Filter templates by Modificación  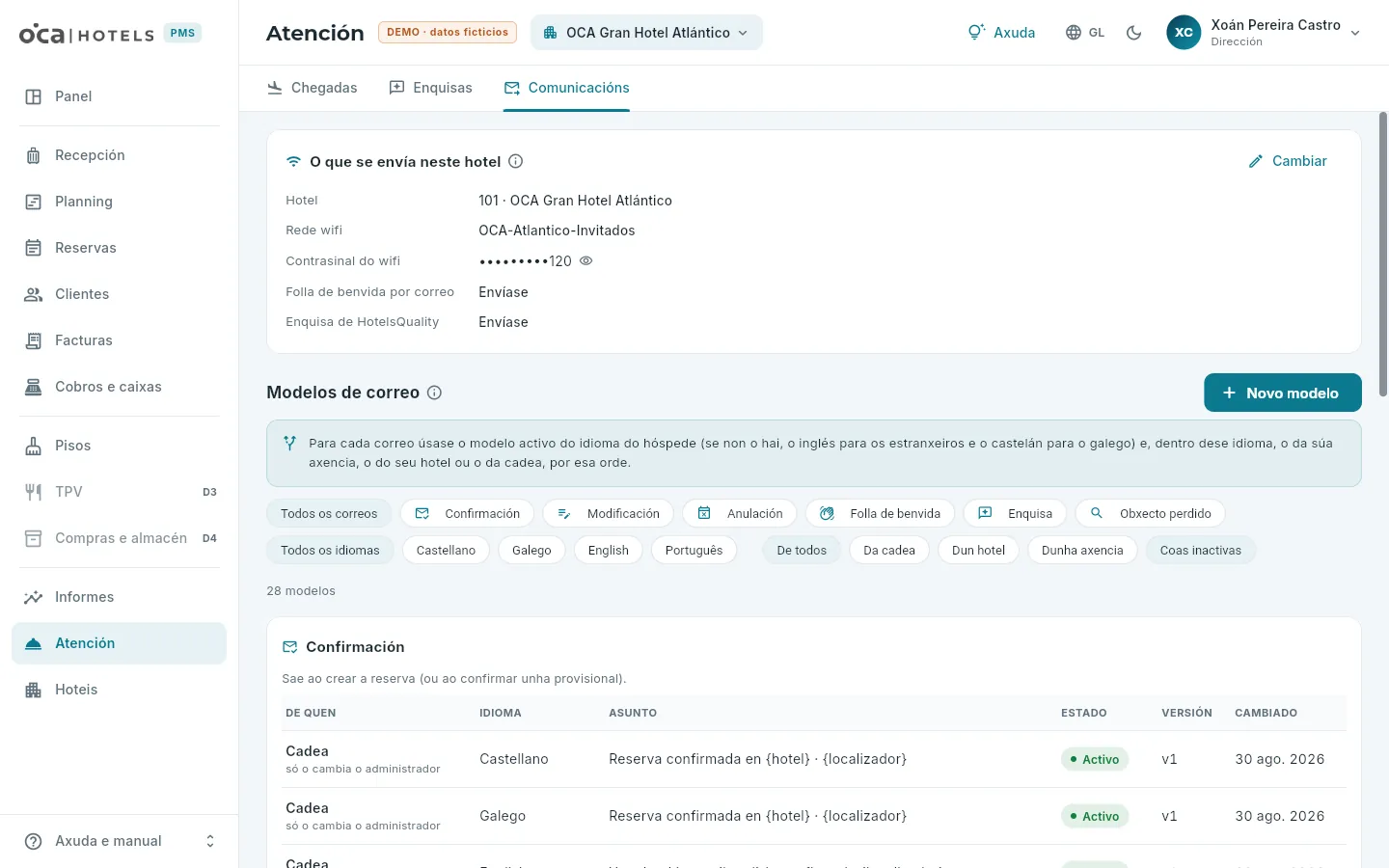point(608,513)
